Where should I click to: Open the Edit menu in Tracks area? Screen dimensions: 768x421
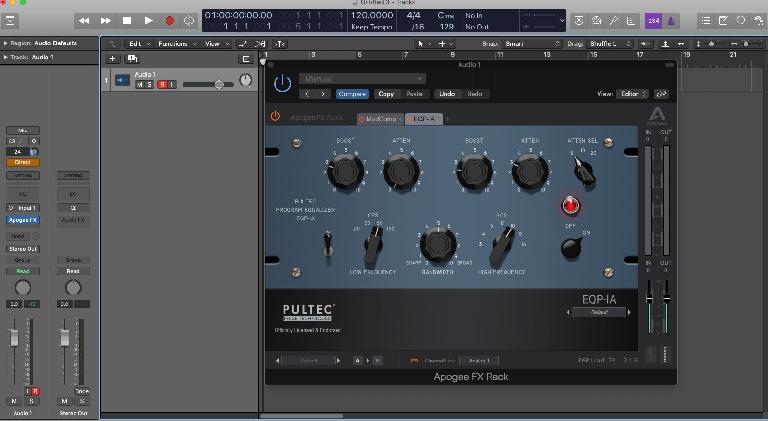pos(139,44)
